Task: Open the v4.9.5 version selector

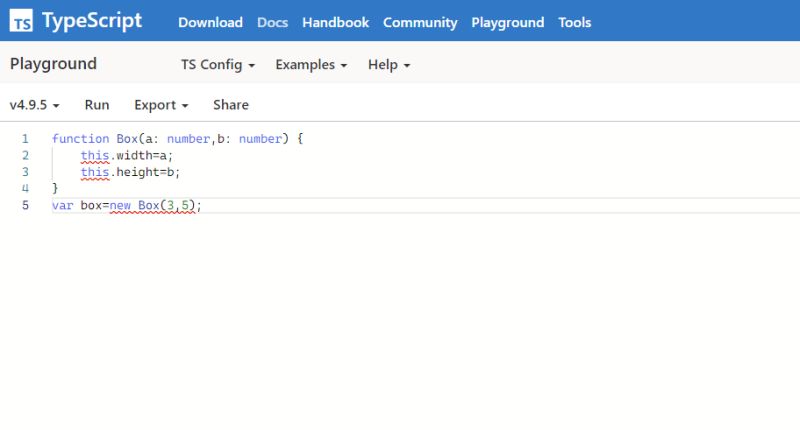Action: tap(34, 105)
